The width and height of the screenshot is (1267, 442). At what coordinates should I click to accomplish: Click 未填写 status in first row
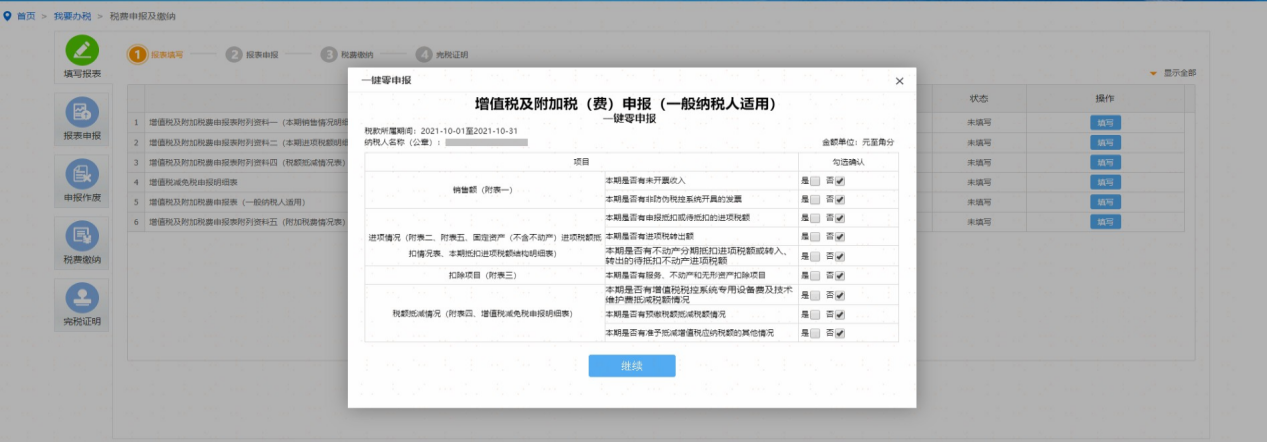(x=978, y=123)
